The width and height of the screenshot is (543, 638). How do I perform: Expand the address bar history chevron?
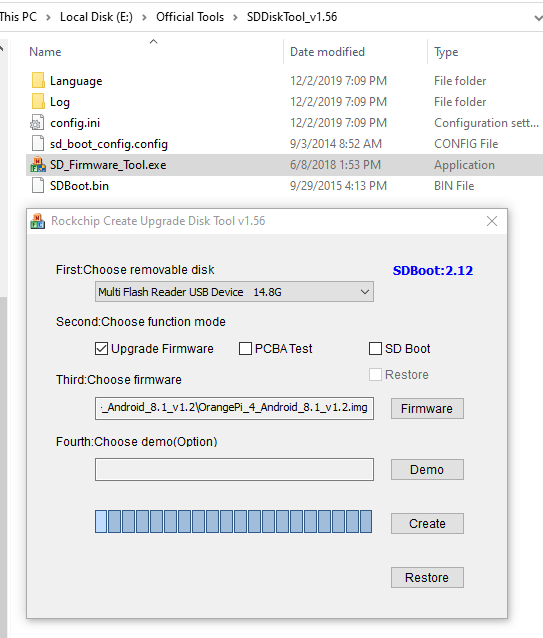point(538,17)
